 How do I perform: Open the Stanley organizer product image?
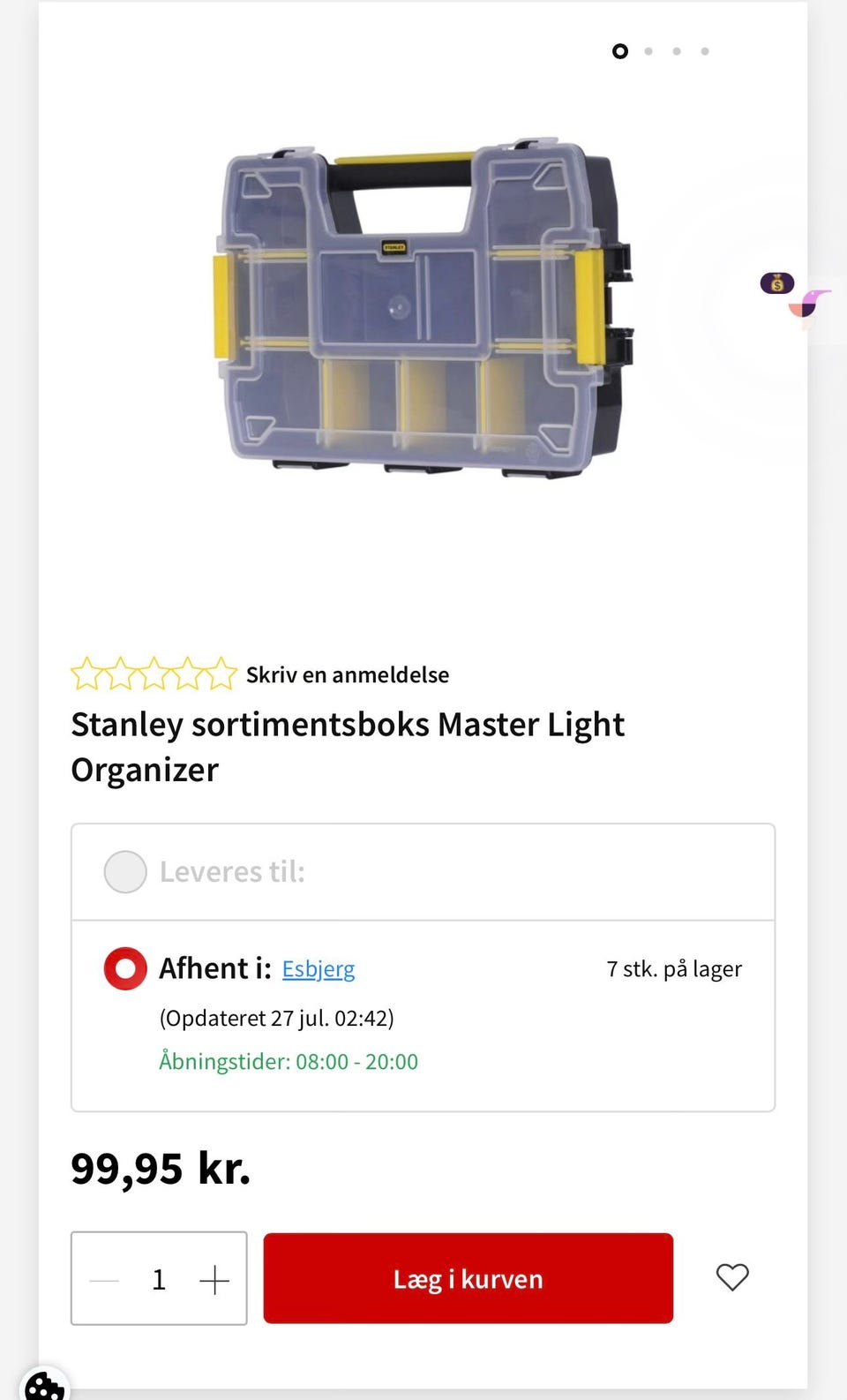(423, 309)
